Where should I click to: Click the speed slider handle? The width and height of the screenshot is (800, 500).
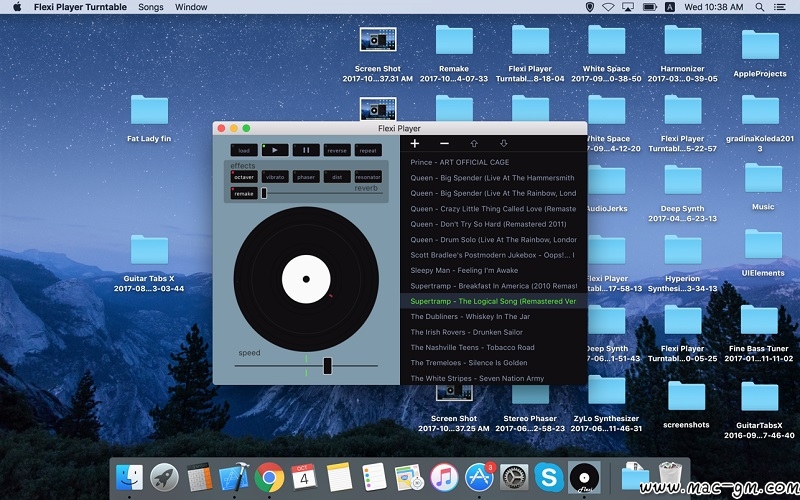pyautogui.click(x=327, y=366)
